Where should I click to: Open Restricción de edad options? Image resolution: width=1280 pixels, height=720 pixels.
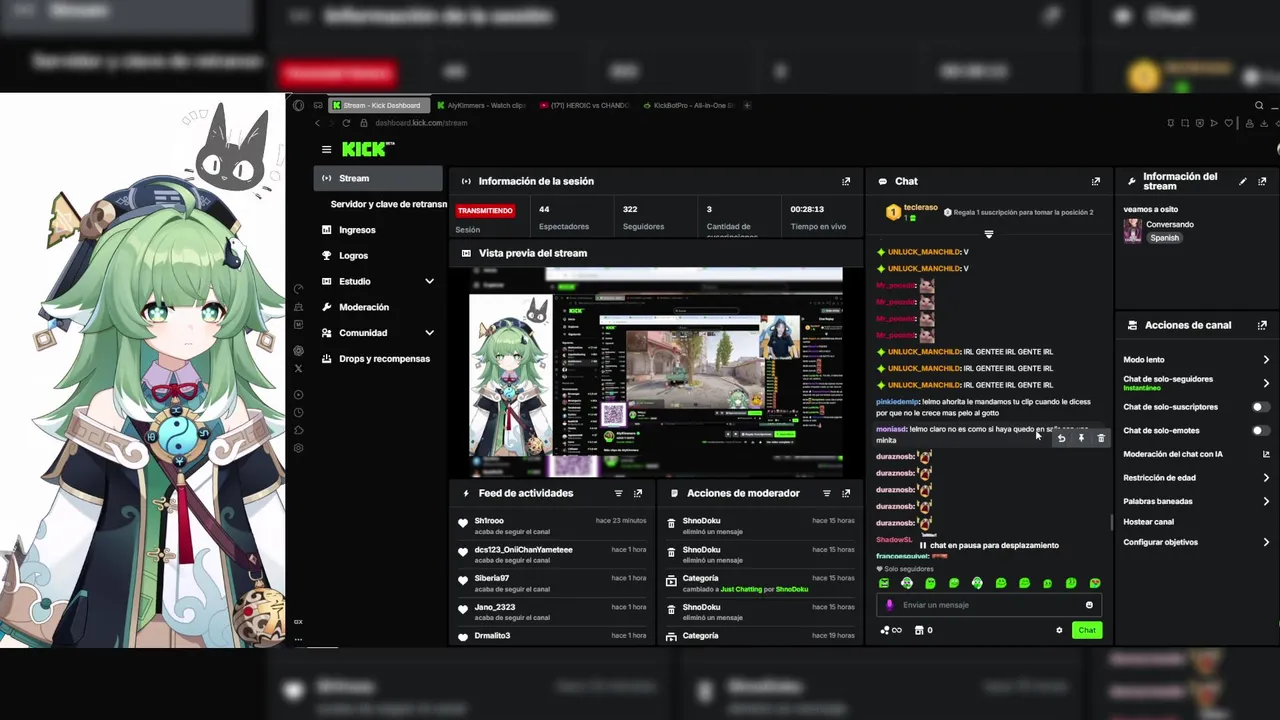[1196, 478]
